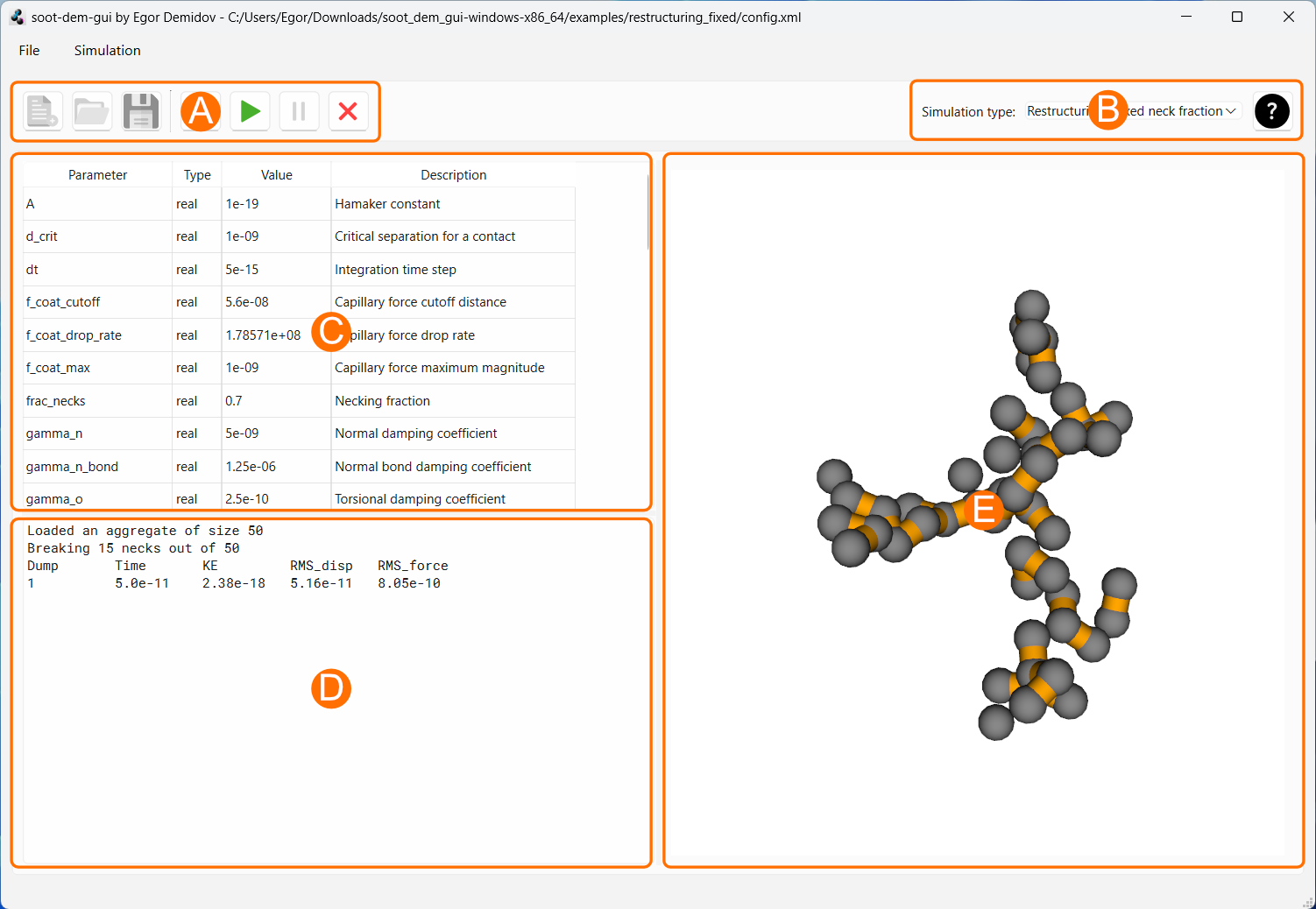Click 'Breaking 15 necks out of 50' log line
Viewport: 1316px width, 909px height.
tap(133, 548)
